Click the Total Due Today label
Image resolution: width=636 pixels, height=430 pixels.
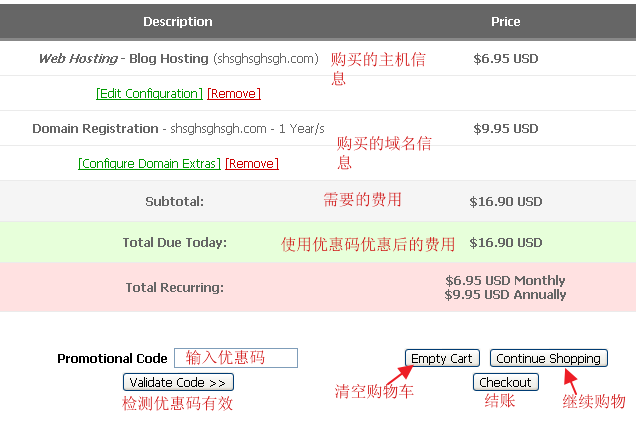(174, 242)
